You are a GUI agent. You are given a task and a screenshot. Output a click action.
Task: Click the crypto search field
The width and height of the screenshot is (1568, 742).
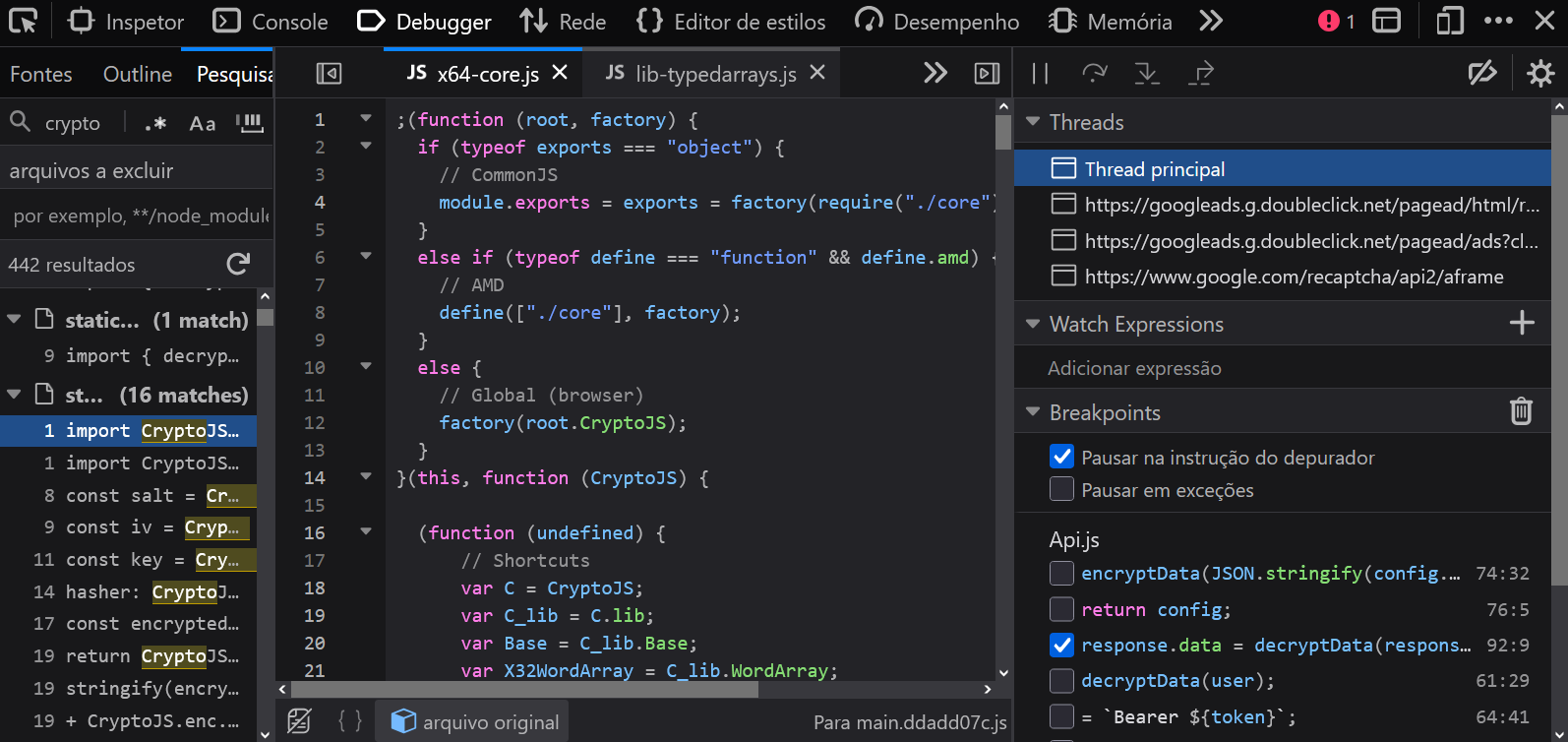tap(73, 123)
